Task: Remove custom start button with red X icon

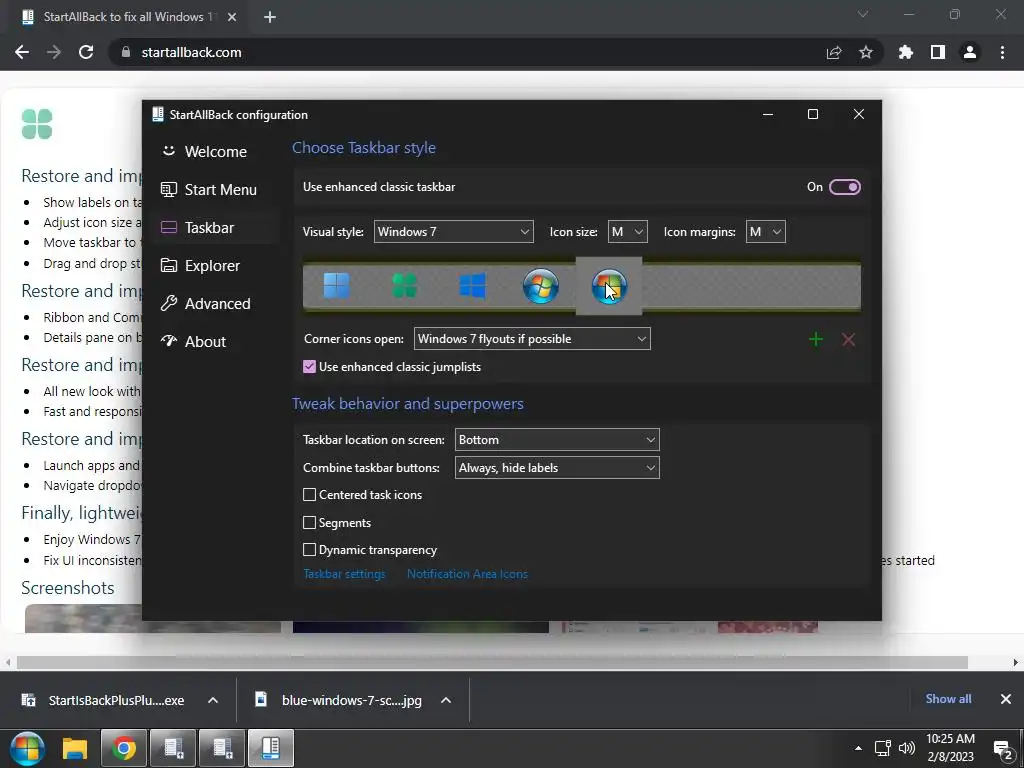Action: 848,339
